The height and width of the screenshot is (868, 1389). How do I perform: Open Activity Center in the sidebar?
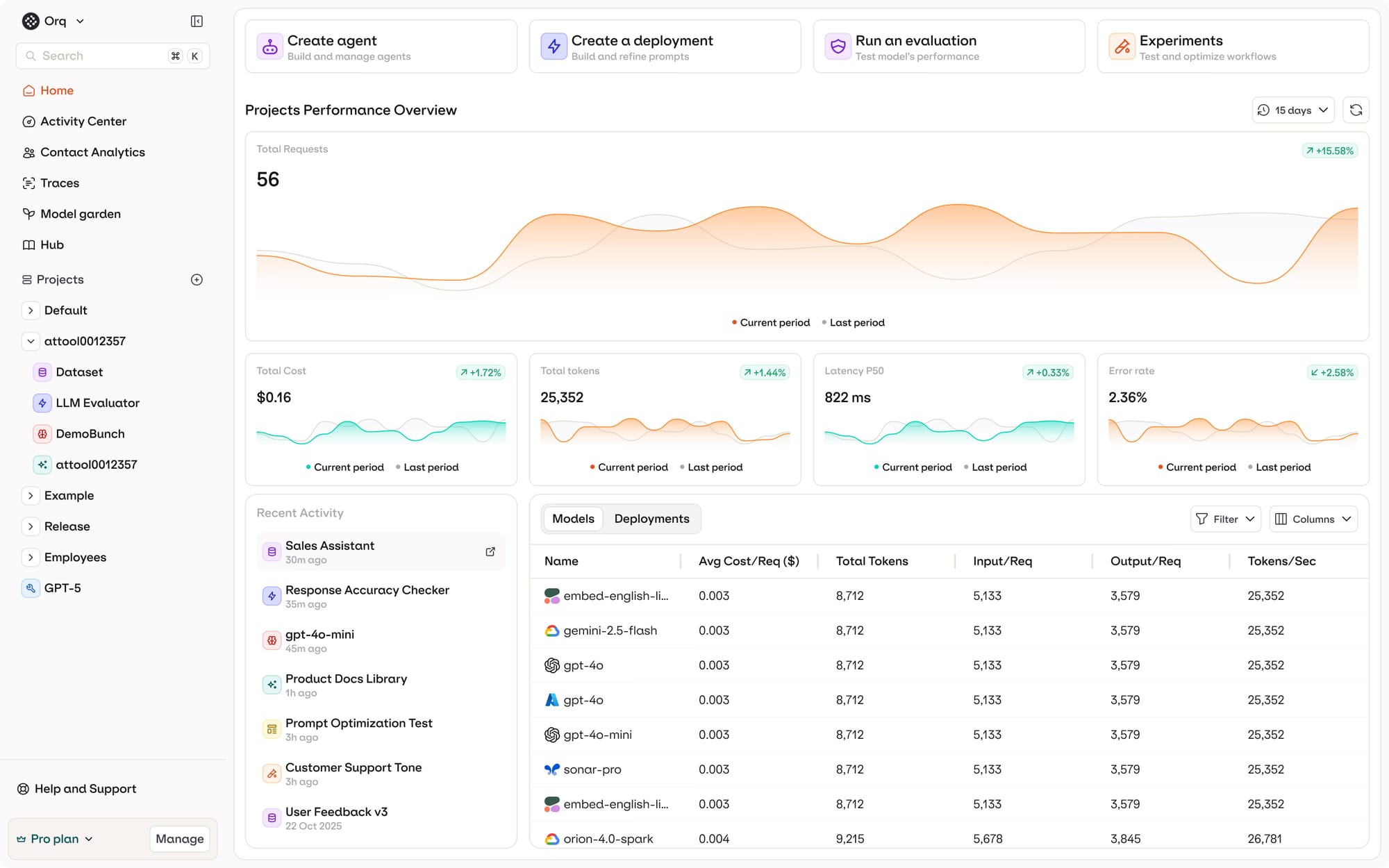[x=83, y=122]
